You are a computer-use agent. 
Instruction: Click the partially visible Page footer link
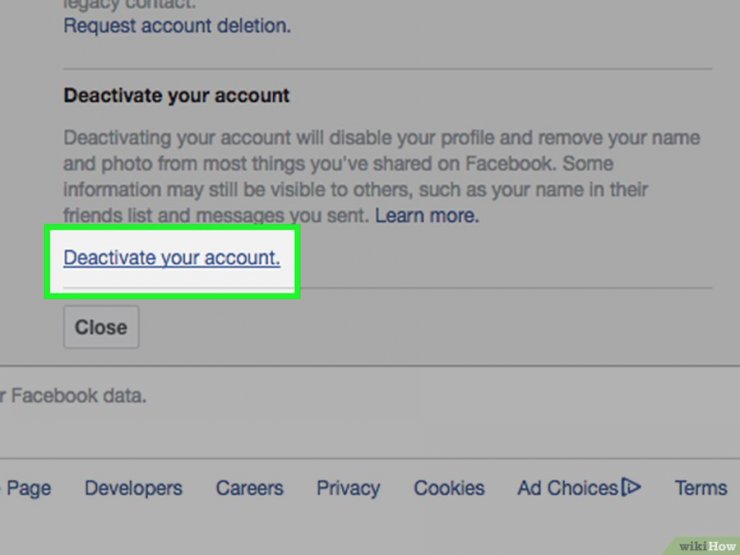tap(28, 488)
